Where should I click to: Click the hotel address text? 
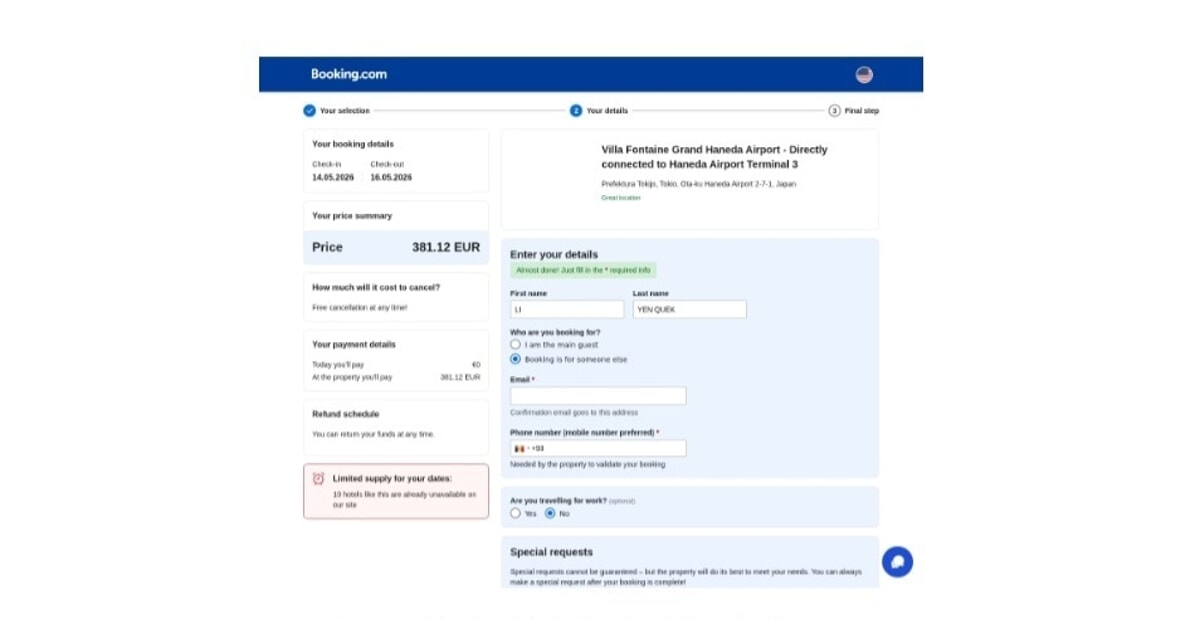698,184
